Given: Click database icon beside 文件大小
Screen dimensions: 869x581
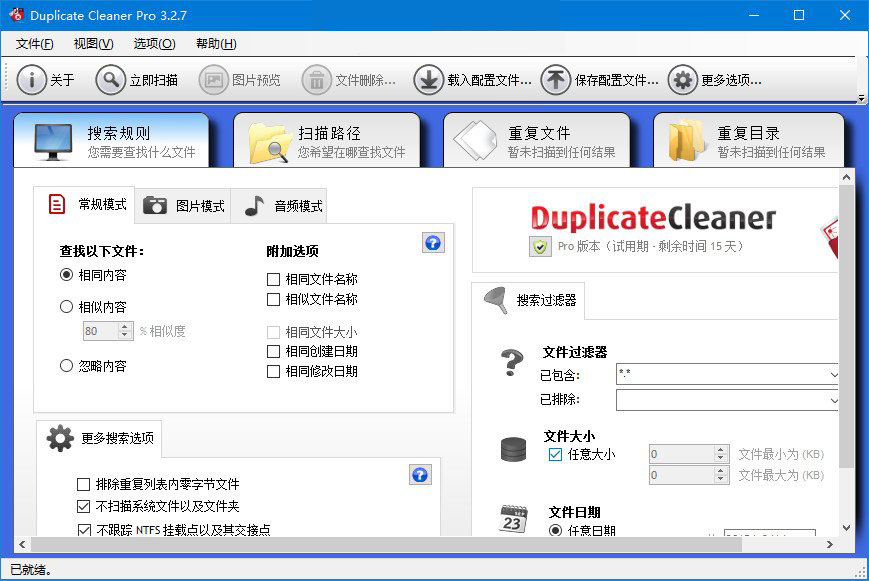Looking at the screenshot, I should click(x=513, y=449).
